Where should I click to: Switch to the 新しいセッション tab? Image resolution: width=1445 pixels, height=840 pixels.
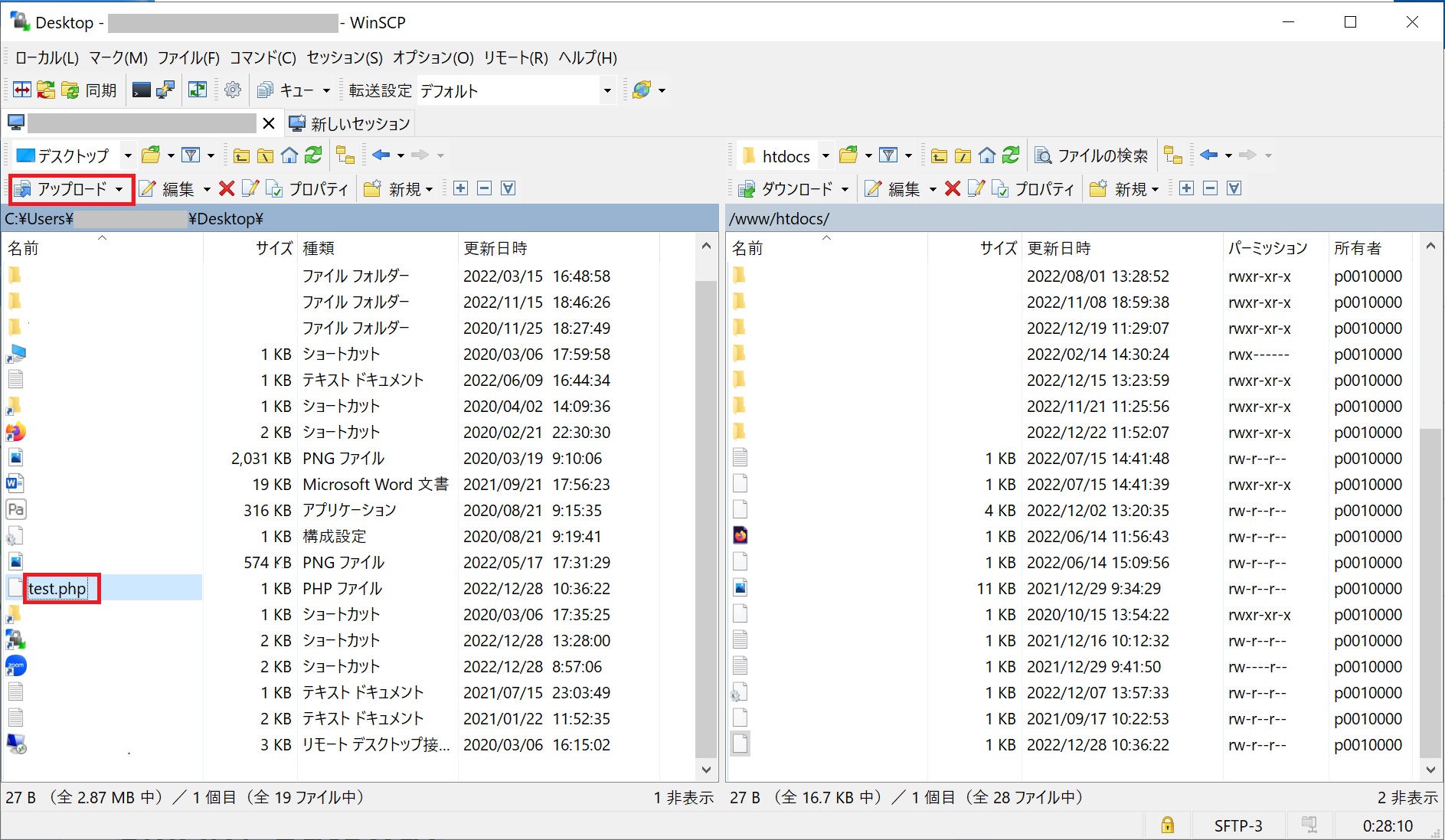350,123
